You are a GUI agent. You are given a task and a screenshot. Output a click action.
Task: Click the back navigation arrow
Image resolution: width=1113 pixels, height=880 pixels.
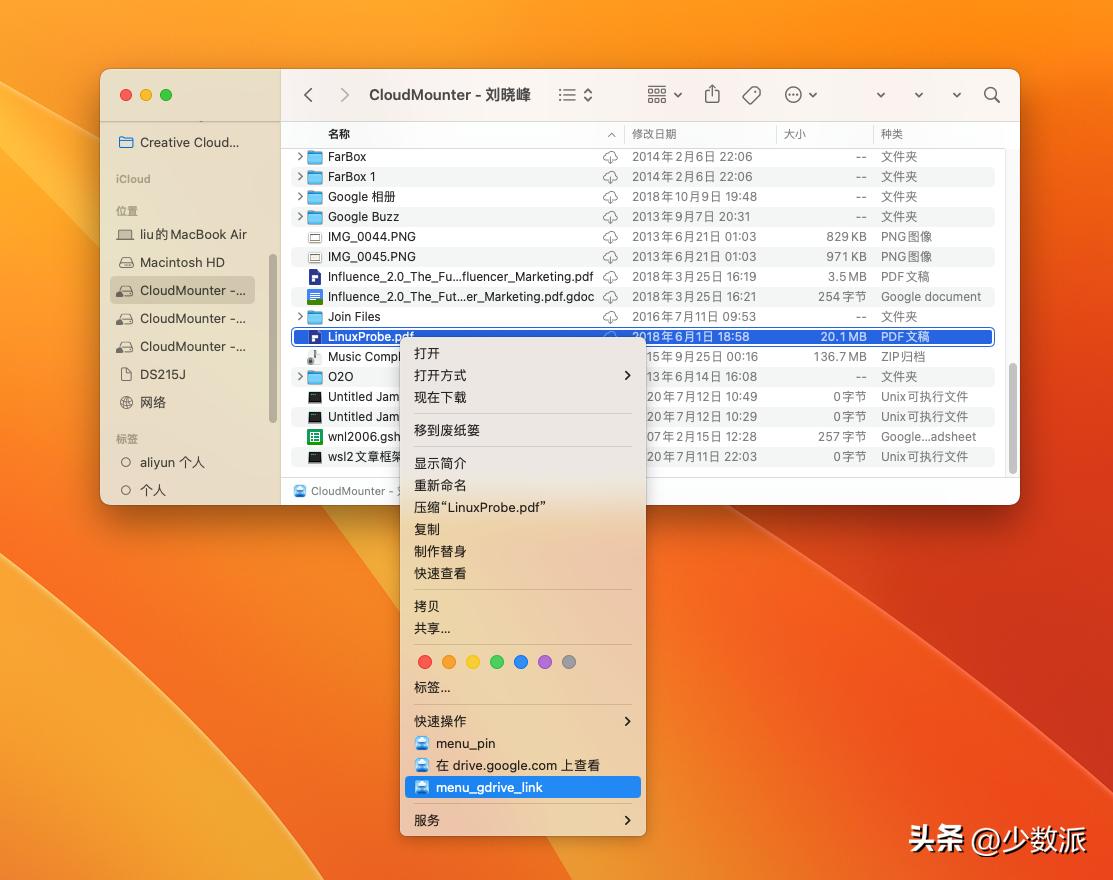pos(308,95)
